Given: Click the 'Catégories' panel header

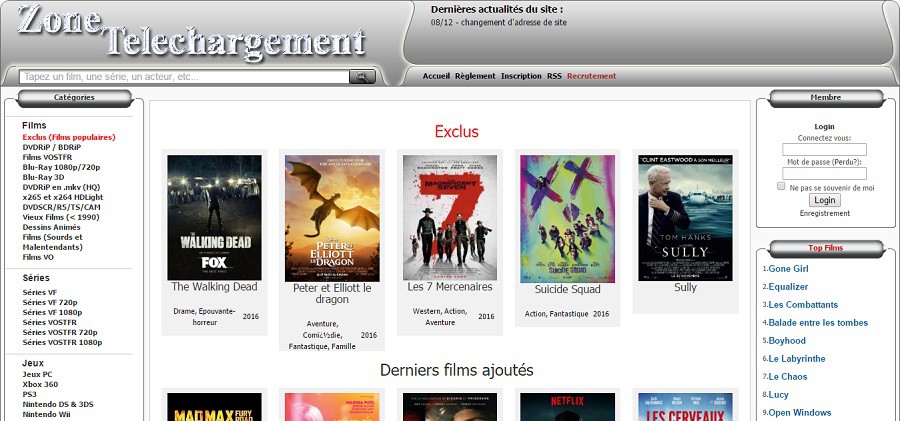Looking at the screenshot, I should click(74, 98).
